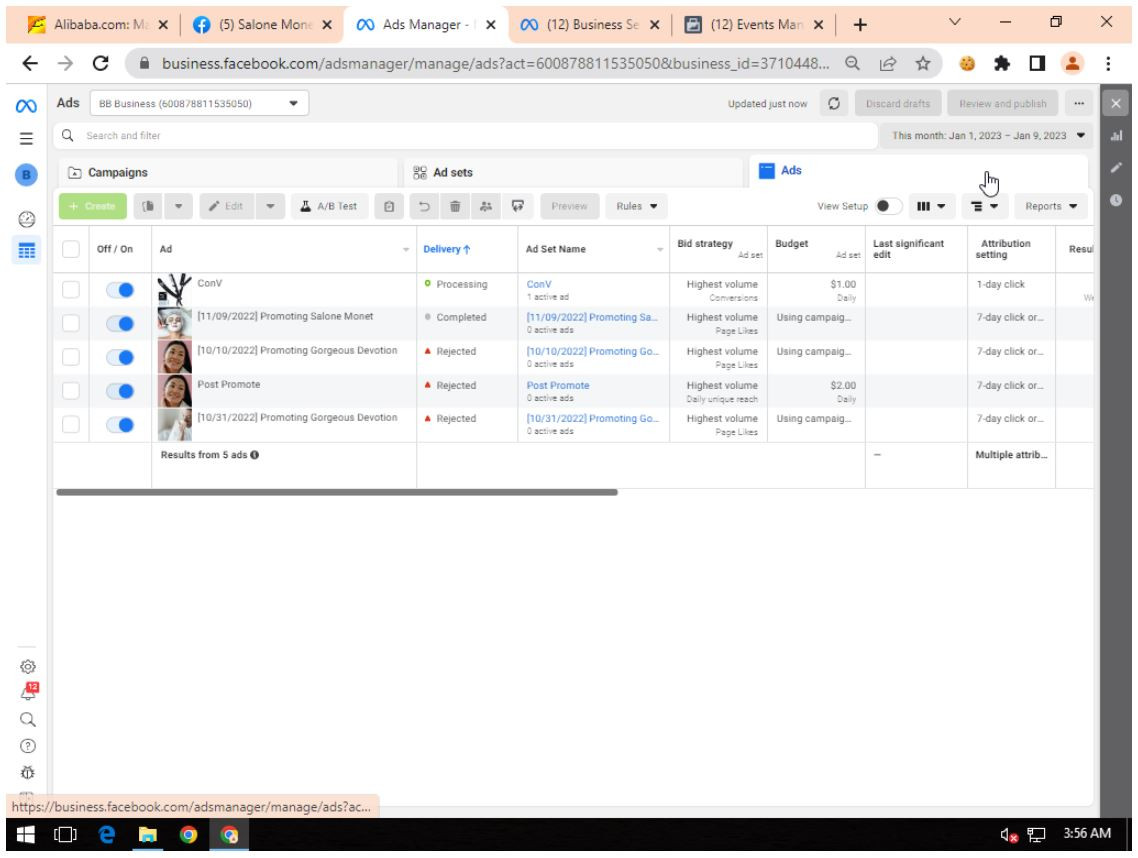Bookmark page with the star icon

(922, 64)
